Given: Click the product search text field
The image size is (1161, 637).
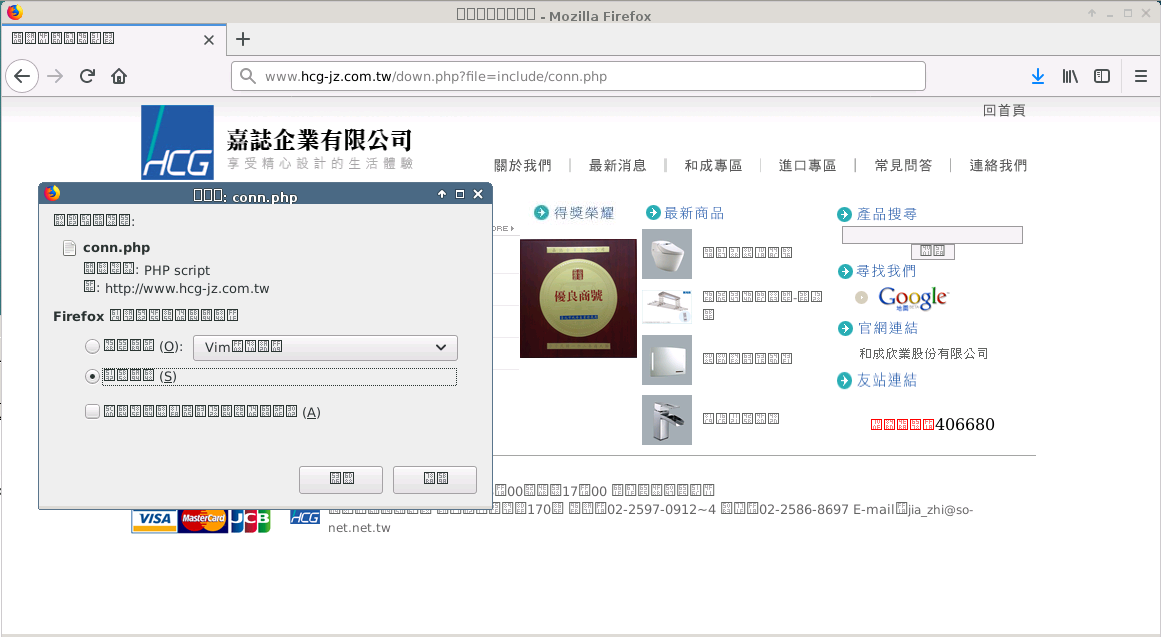Looking at the screenshot, I should pyautogui.click(x=932, y=235).
